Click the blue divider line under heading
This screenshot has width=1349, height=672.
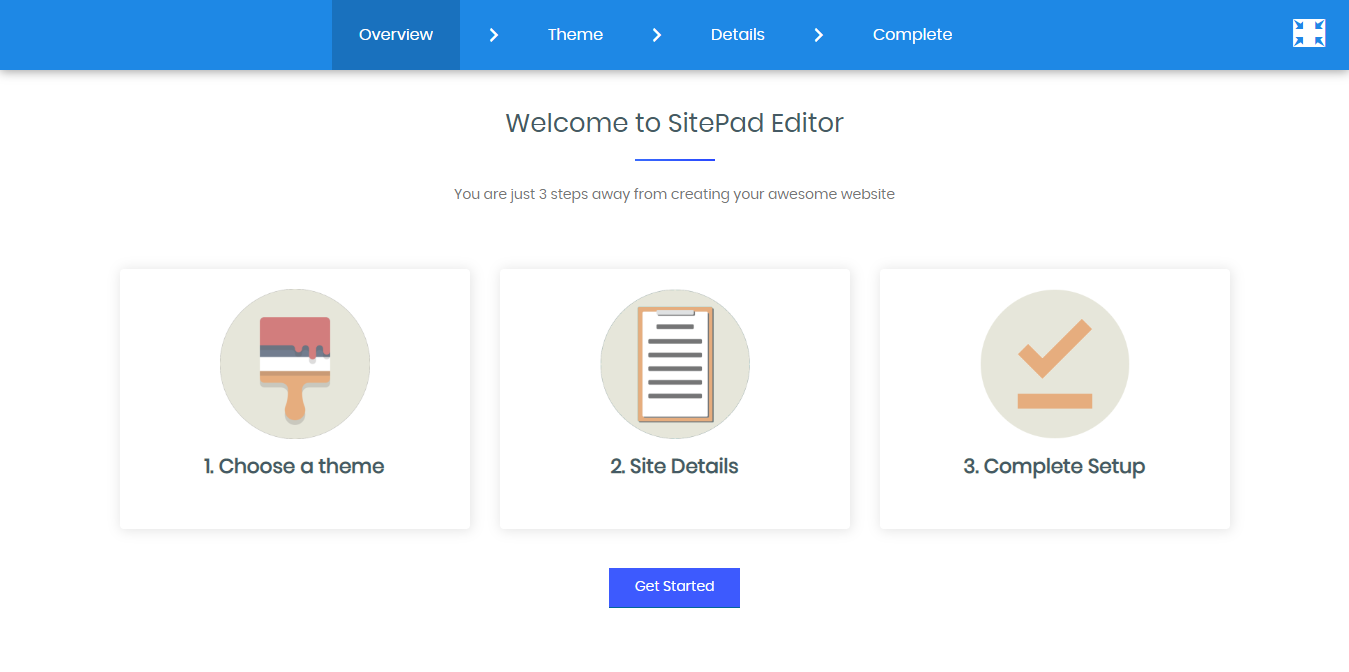point(675,160)
